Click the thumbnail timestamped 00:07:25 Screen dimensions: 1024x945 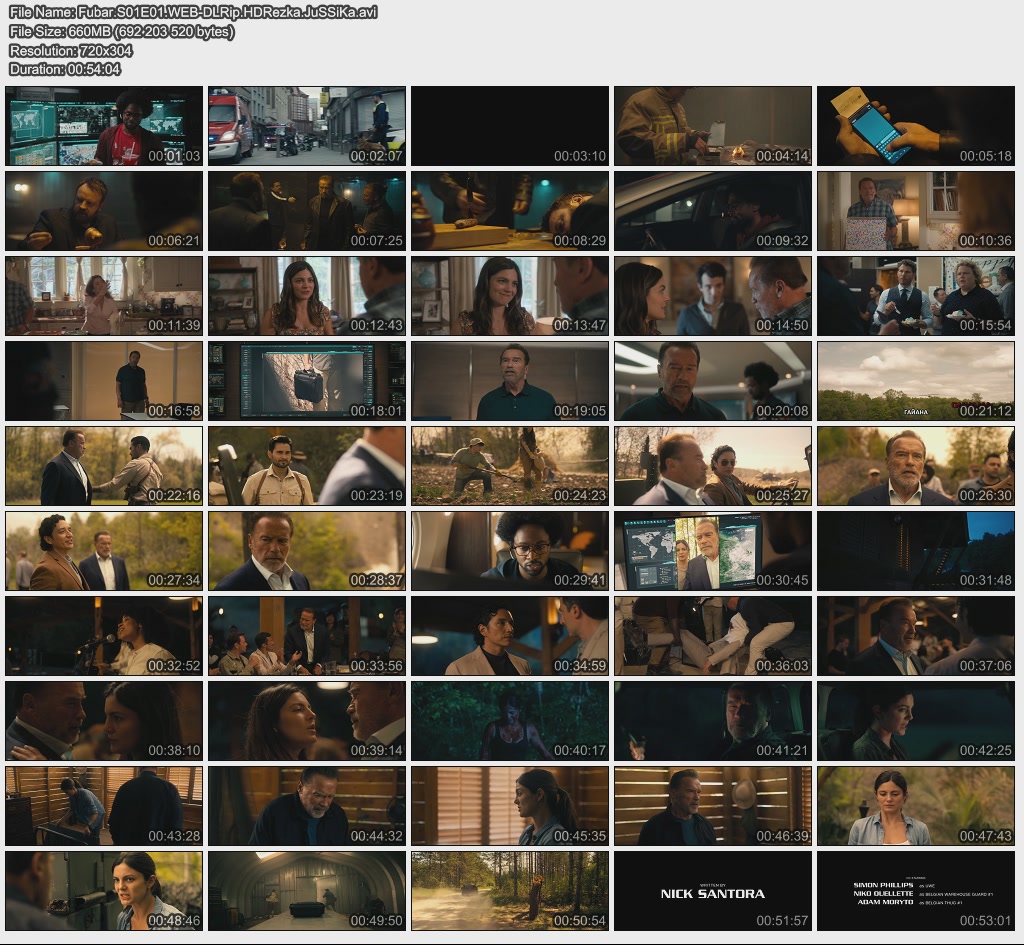coord(307,211)
